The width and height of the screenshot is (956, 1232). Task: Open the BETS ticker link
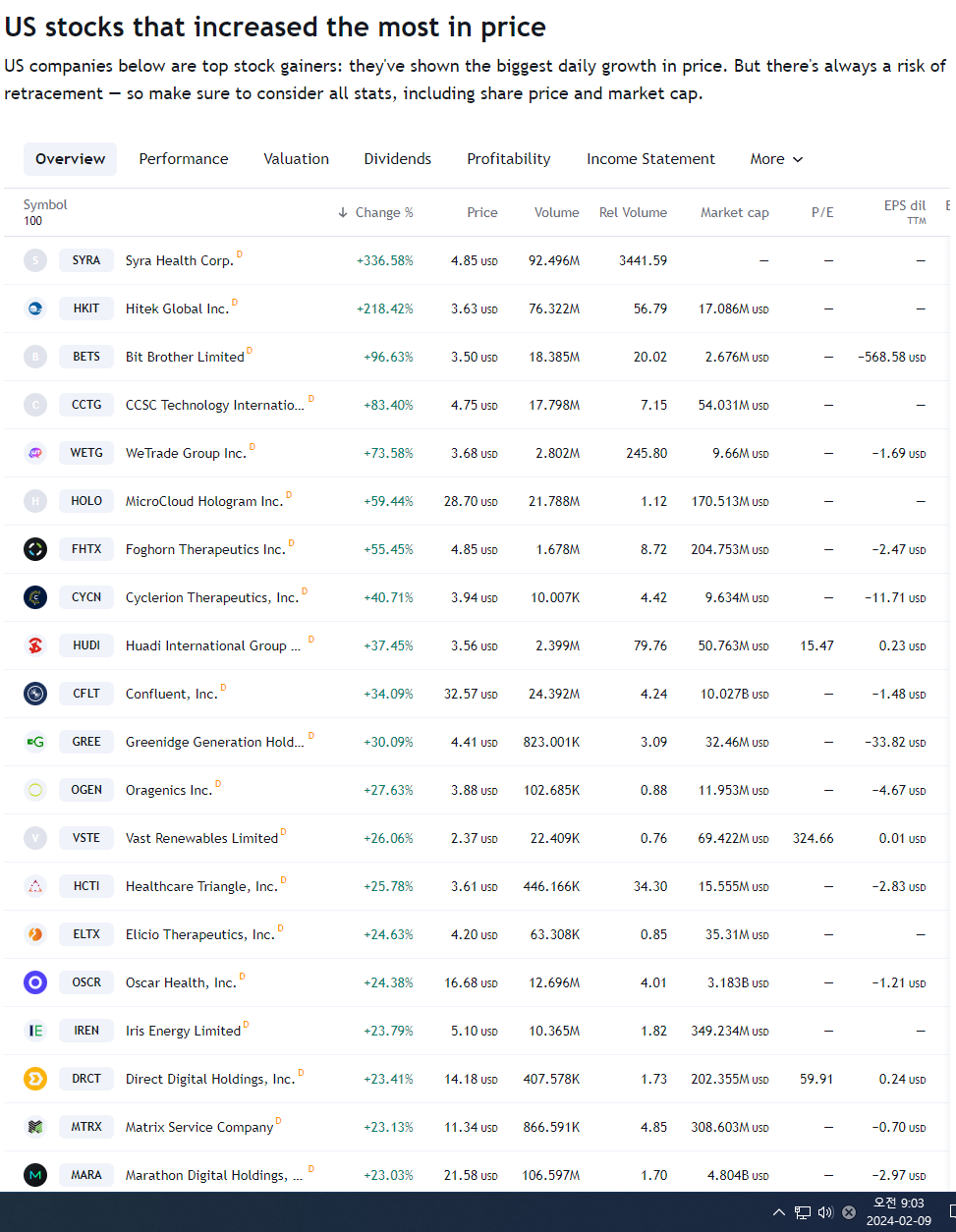pyautogui.click(x=86, y=357)
